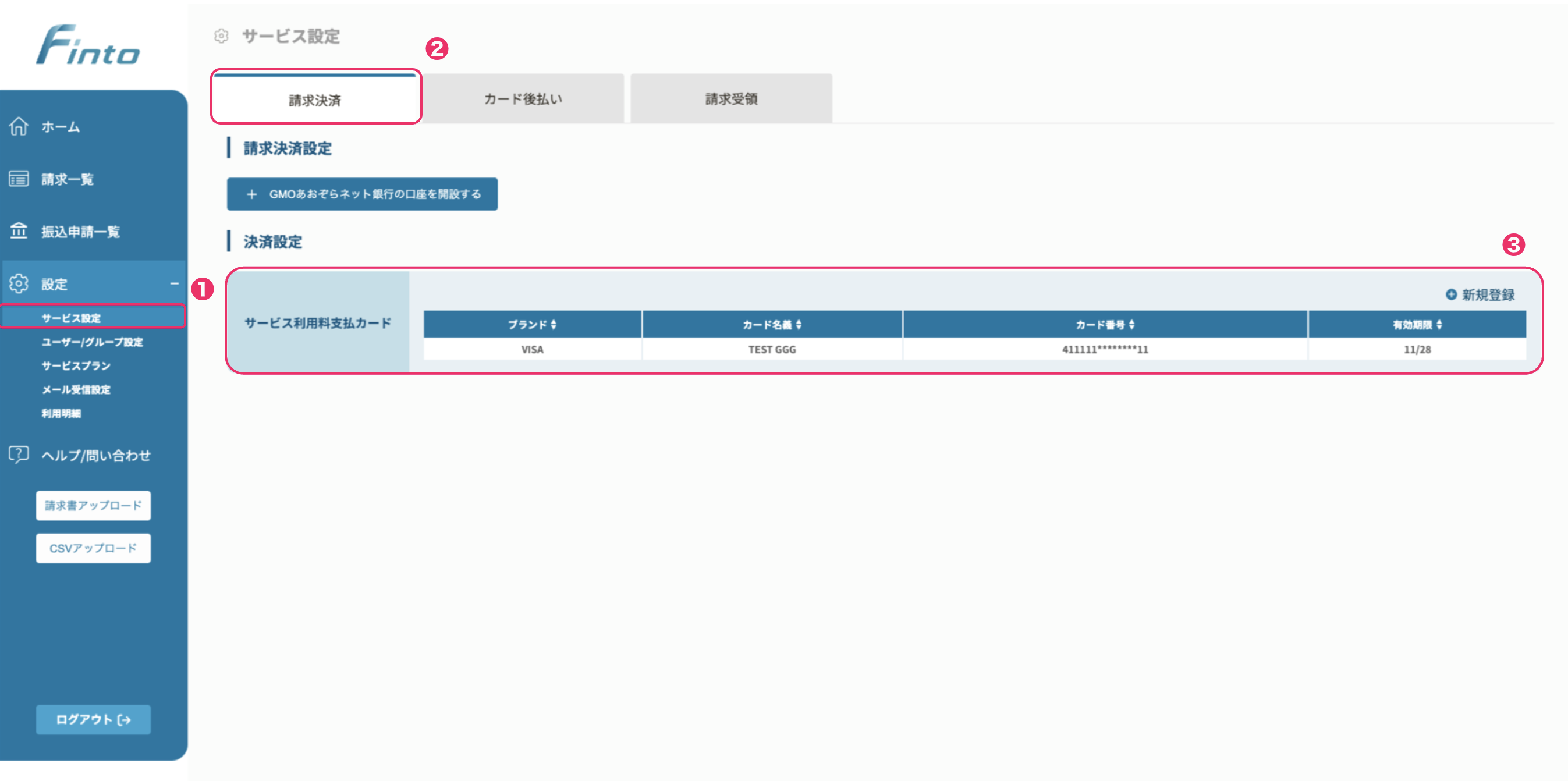Click the Home house icon in sidebar
The image size is (1568, 781).
pyautogui.click(x=19, y=126)
